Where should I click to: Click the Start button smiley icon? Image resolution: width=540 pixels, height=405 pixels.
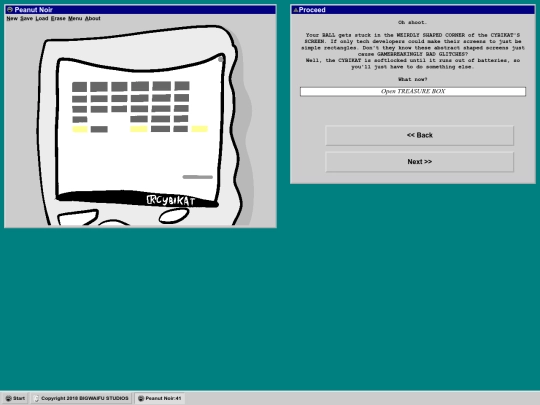(9, 398)
